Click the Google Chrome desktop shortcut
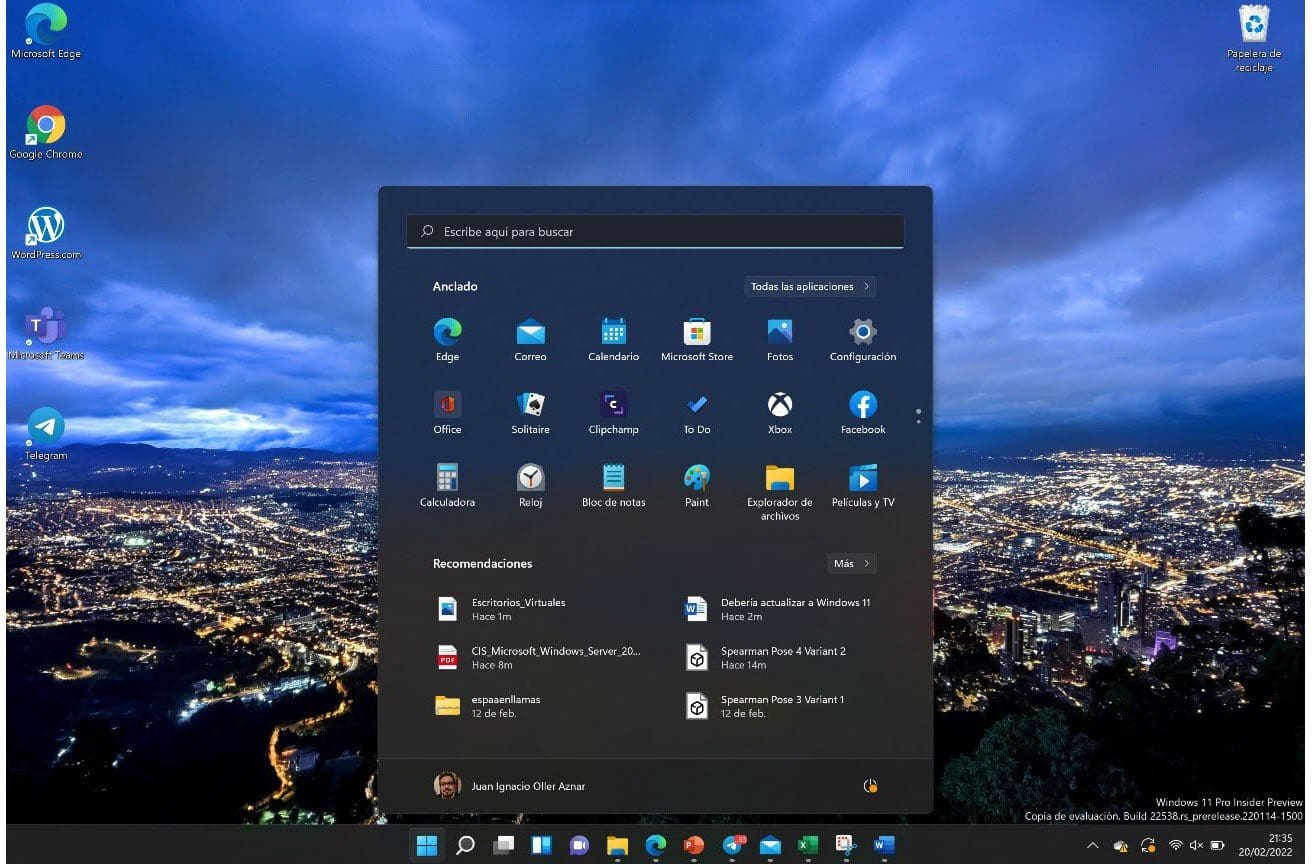The image size is (1314, 864). [46, 133]
